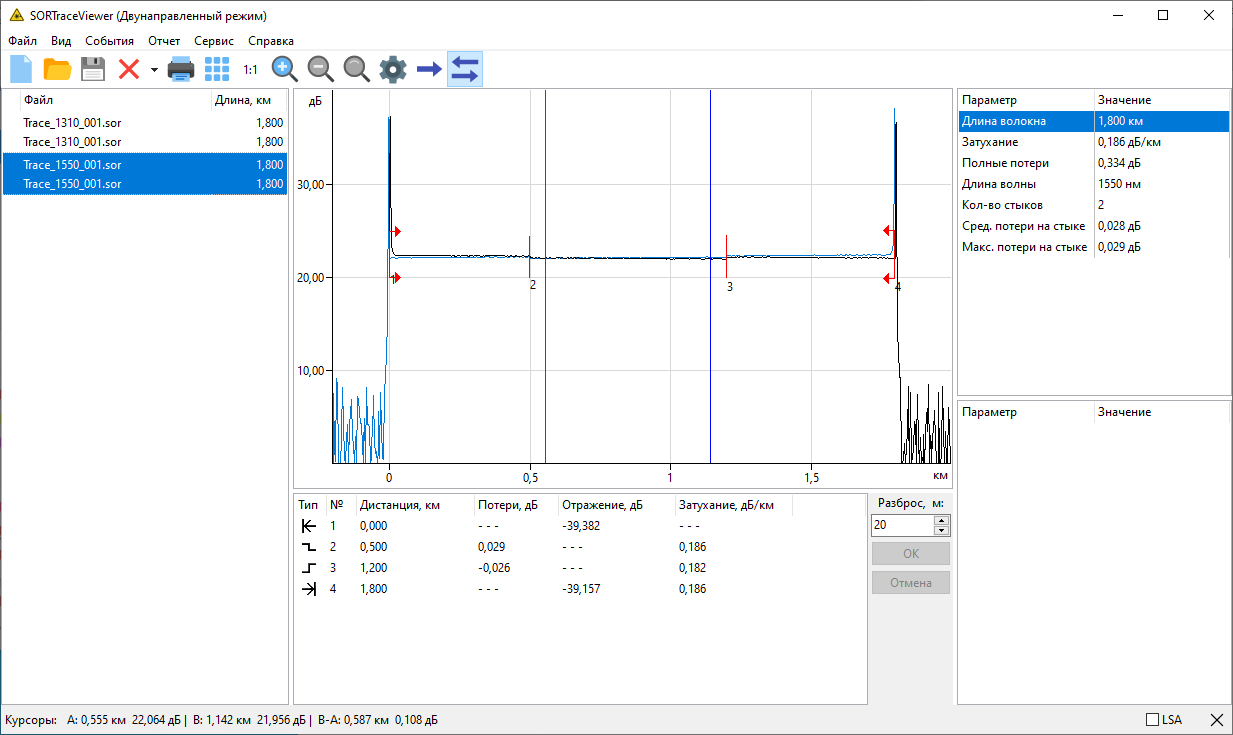Sort file list by Длина, км header
The width and height of the screenshot is (1233, 735).
249,100
